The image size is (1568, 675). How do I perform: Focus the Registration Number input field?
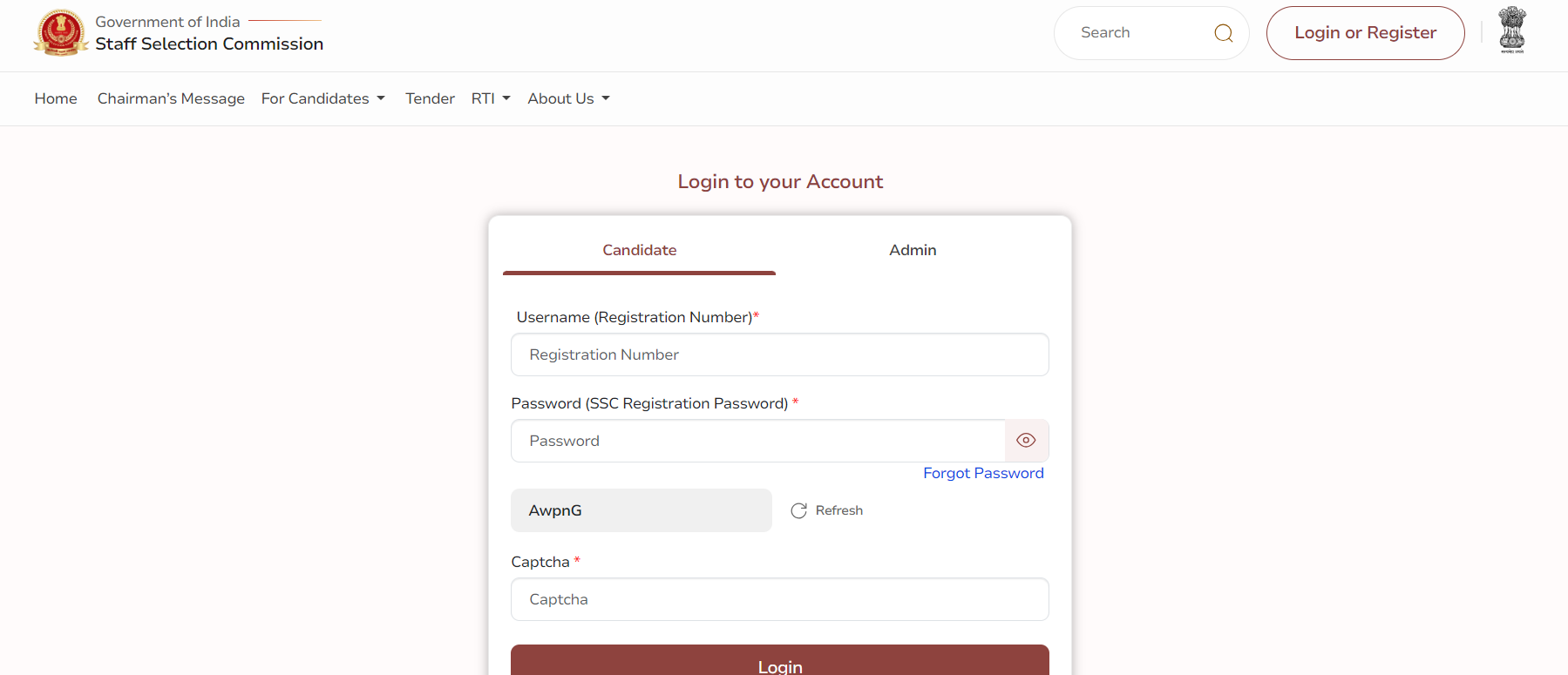click(x=779, y=354)
